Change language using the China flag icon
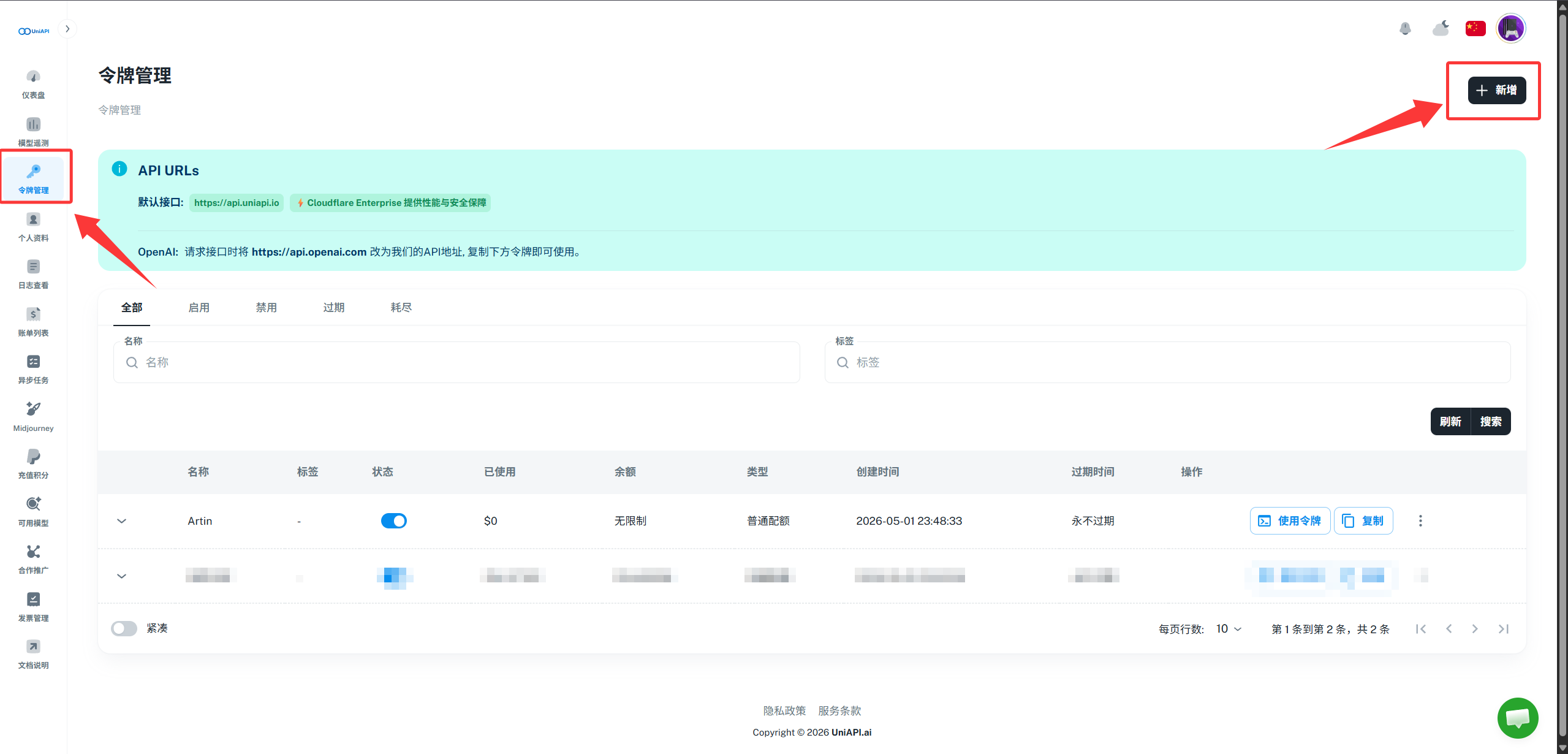Image resolution: width=1568 pixels, height=754 pixels. click(x=1475, y=28)
